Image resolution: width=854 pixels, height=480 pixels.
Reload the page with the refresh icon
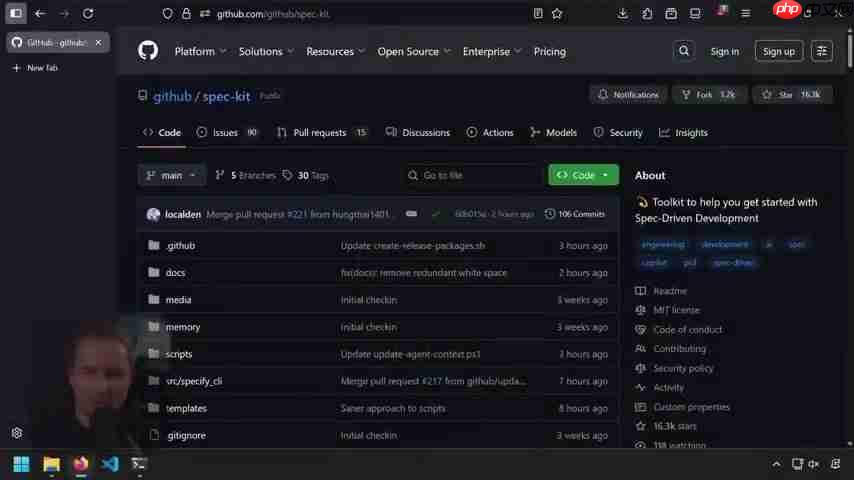[88, 14]
